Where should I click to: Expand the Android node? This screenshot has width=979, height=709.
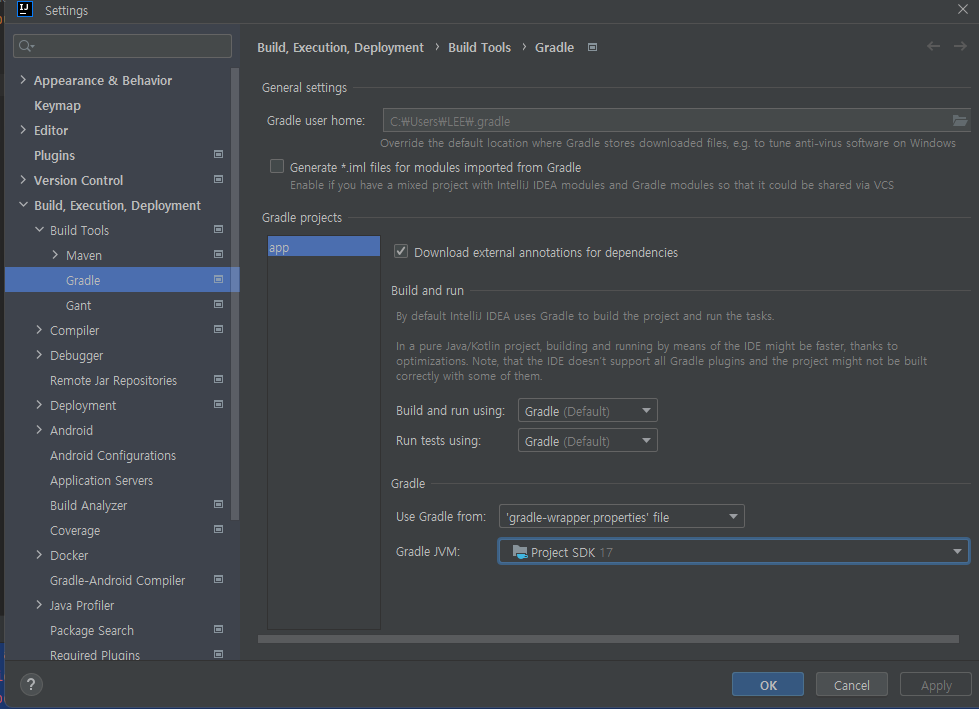(x=39, y=429)
